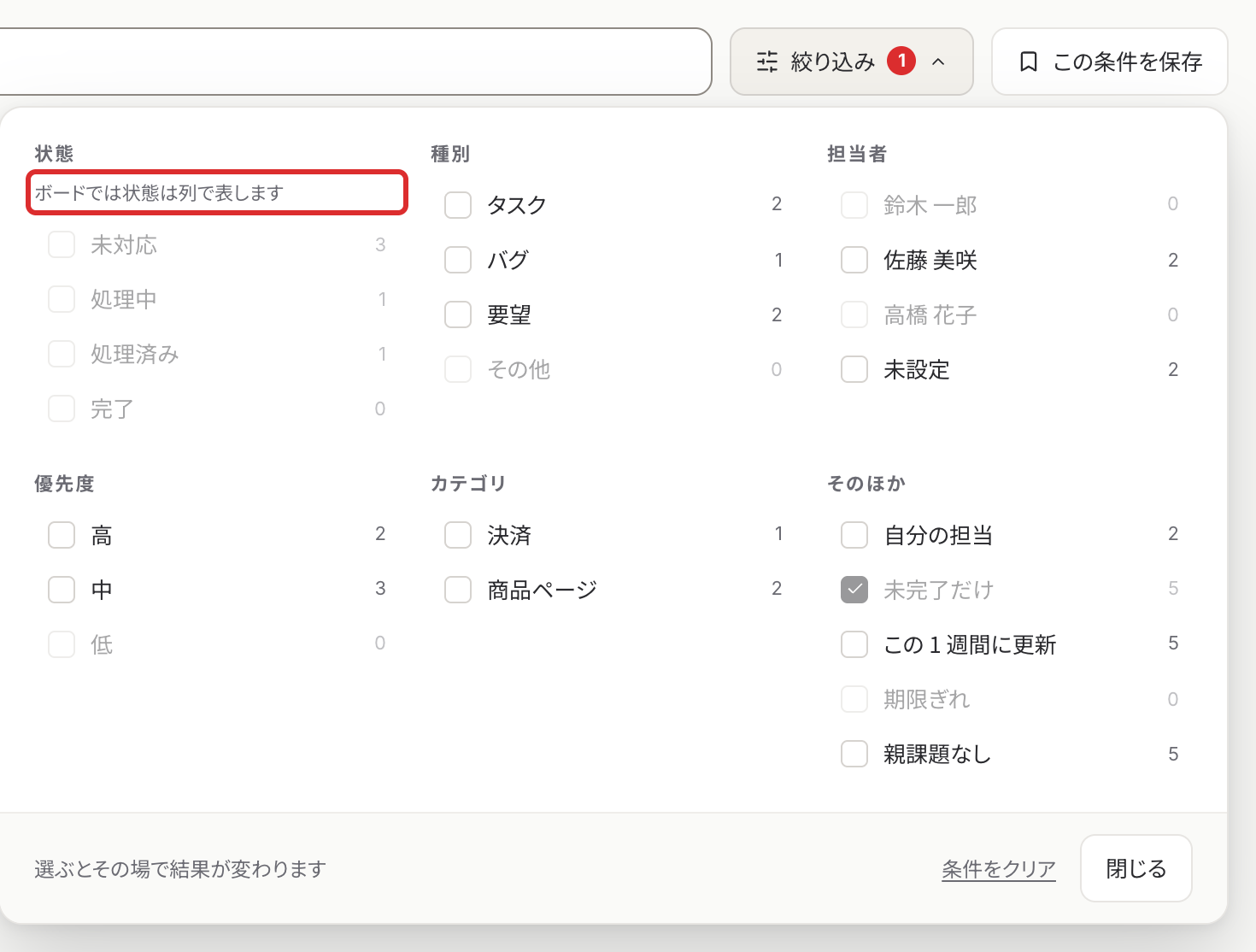Click the disabled 処理済み status checkbox

click(x=62, y=354)
